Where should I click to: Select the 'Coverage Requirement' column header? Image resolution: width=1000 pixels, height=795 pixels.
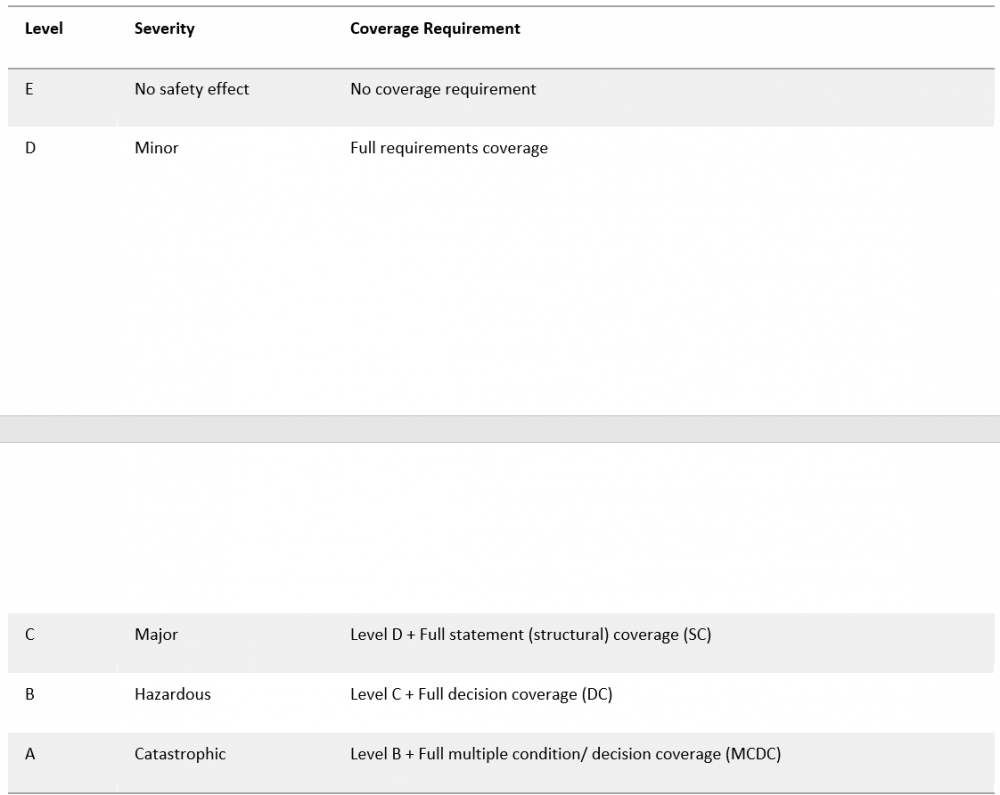coord(435,29)
